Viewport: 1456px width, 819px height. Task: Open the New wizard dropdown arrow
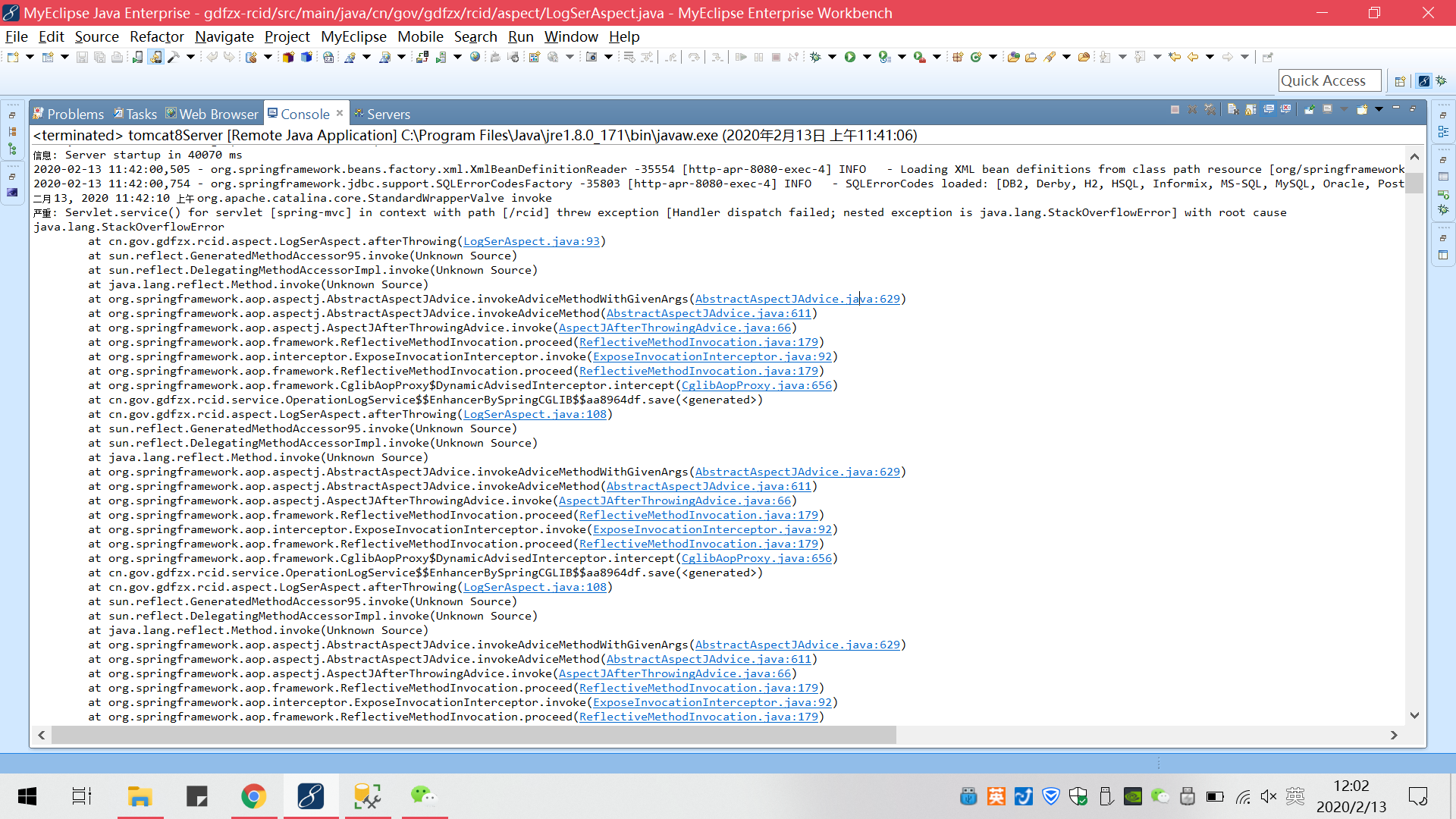click(30, 57)
